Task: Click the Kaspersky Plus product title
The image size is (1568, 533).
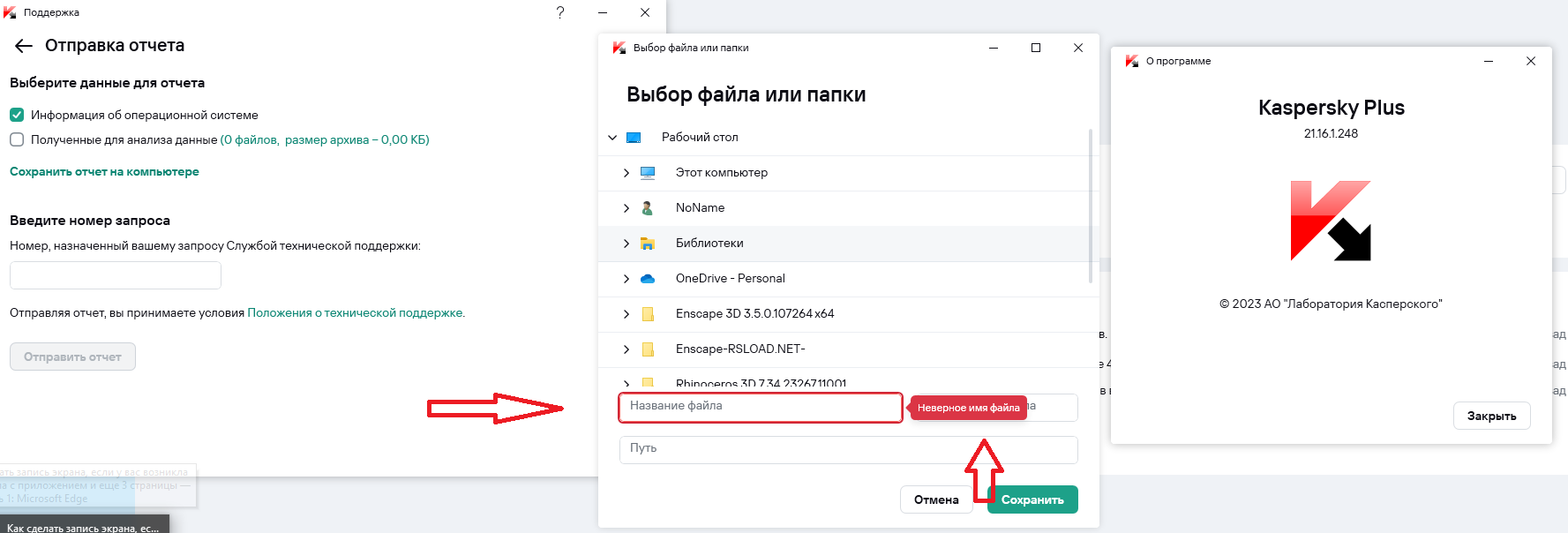Action: [1331, 108]
